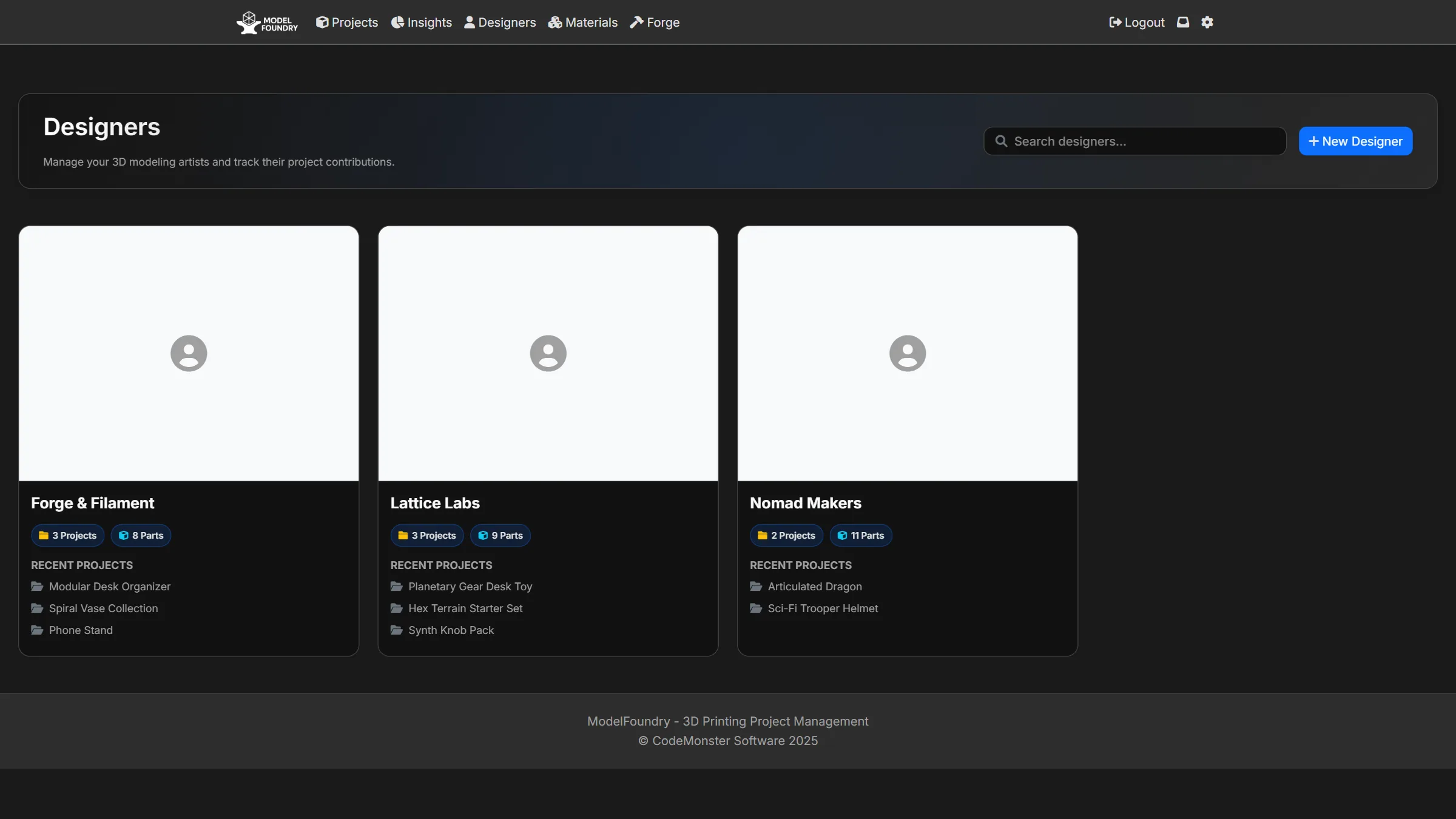Viewport: 1456px width, 819px height.
Task: Click the Model Foundry logo
Action: [x=267, y=22]
